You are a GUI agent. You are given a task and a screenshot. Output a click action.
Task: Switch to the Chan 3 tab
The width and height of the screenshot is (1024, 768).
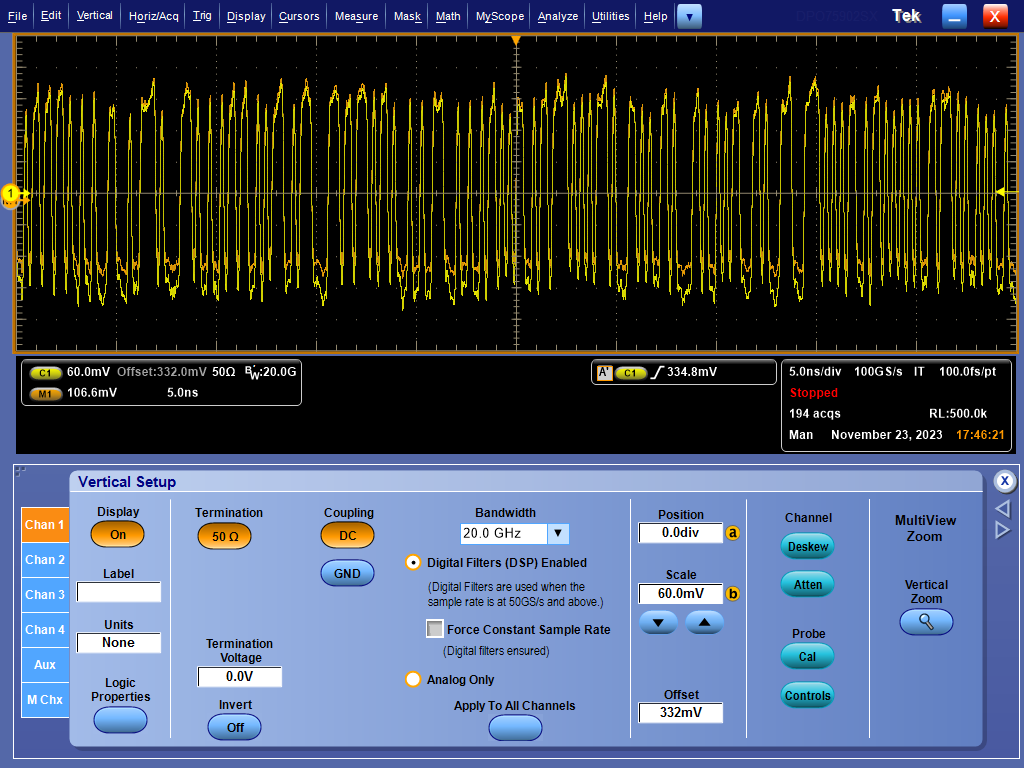[45, 595]
